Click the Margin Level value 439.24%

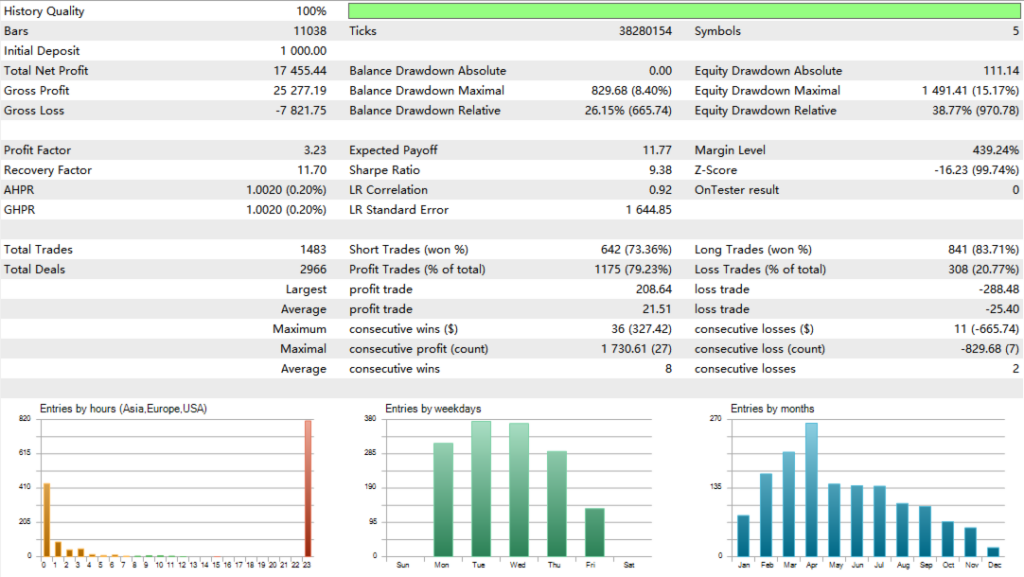click(995, 150)
